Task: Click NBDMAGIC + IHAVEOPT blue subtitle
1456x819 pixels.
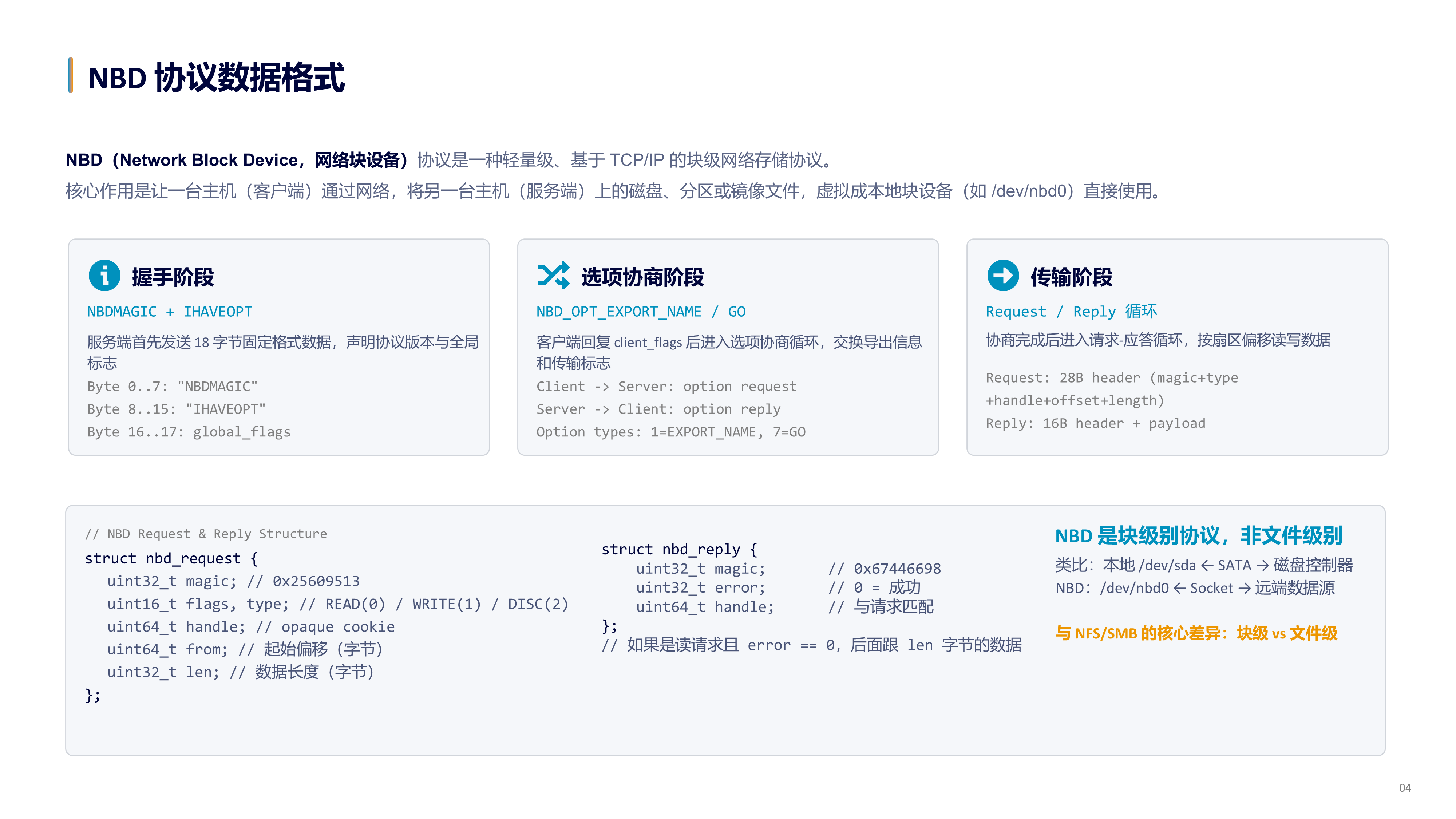Action: (x=170, y=312)
